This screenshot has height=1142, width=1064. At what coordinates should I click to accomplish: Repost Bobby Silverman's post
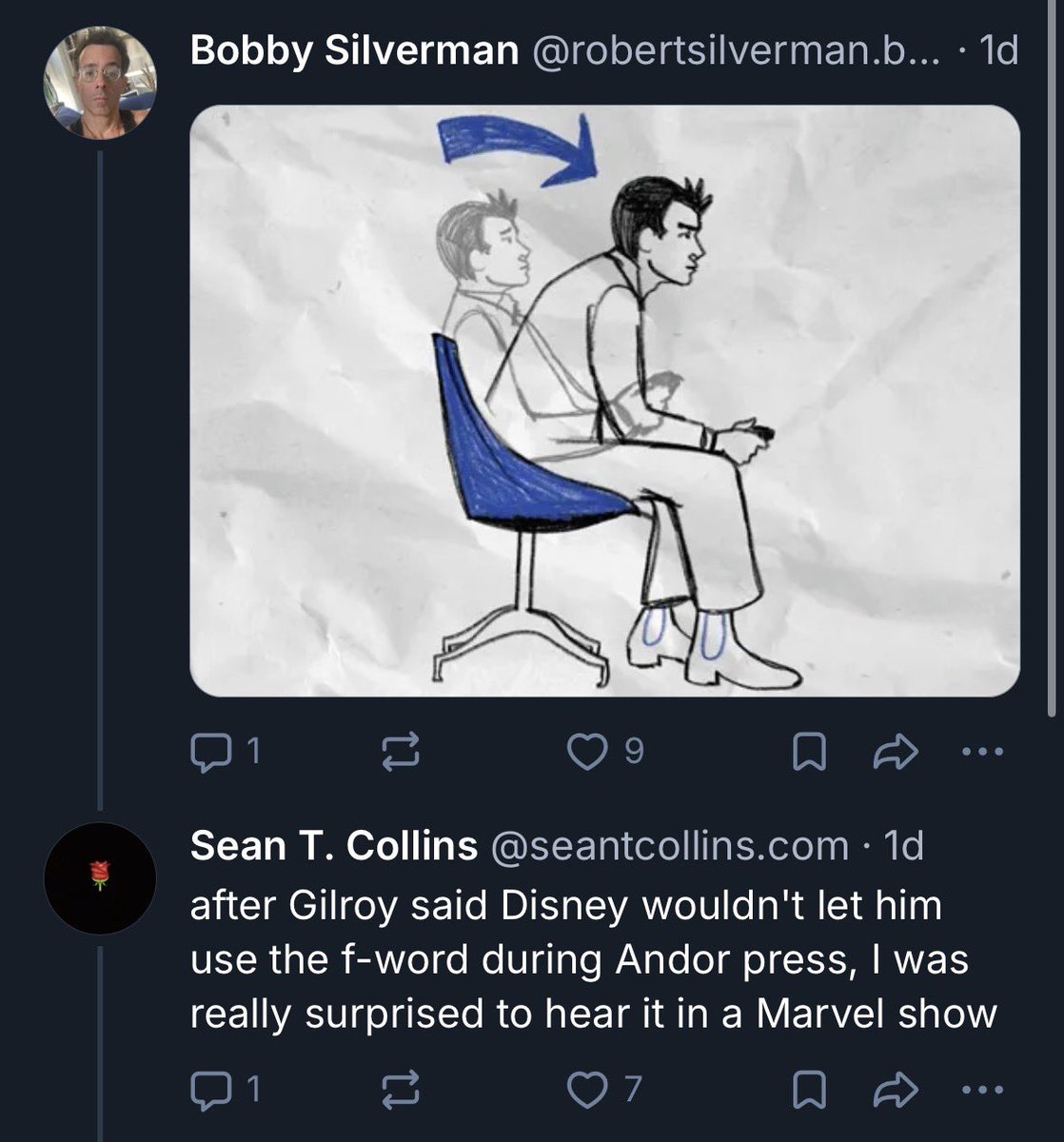point(401,753)
